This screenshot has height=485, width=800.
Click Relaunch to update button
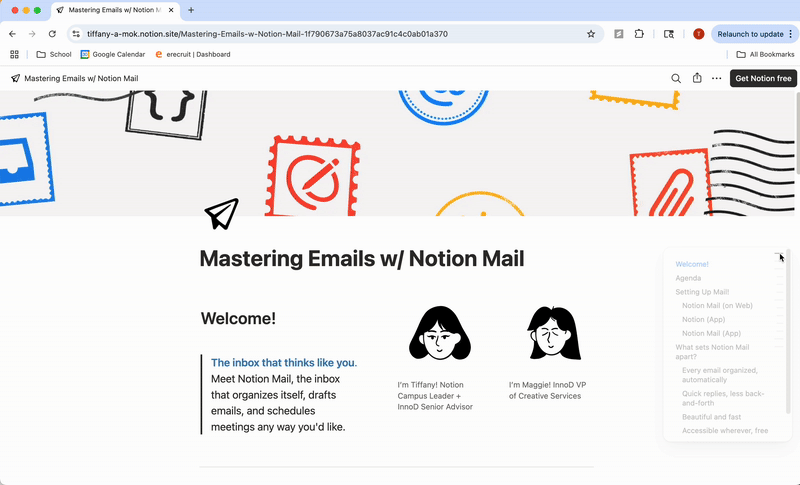click(x=750, y=34)
